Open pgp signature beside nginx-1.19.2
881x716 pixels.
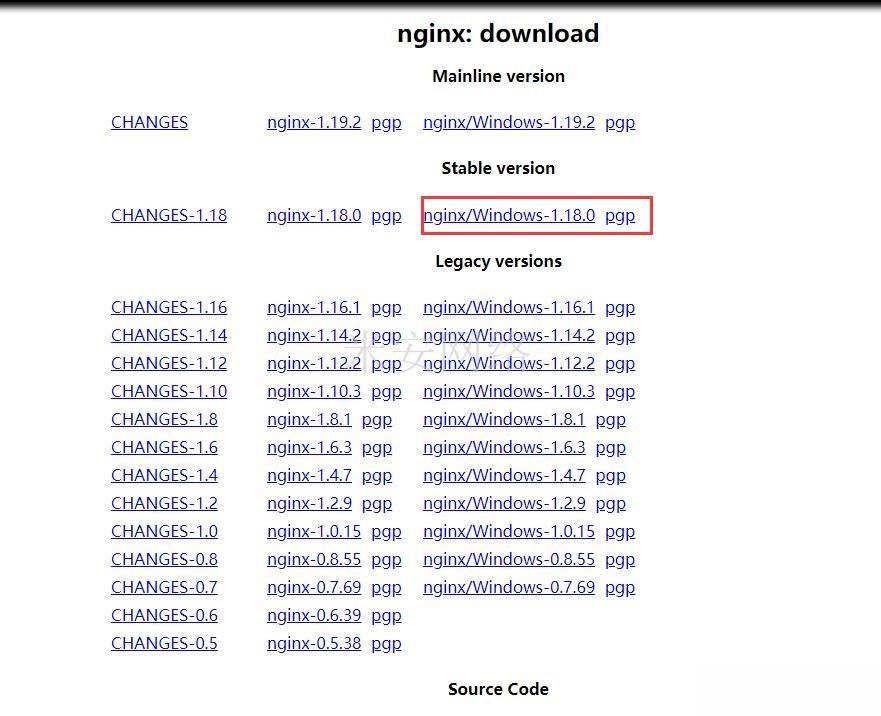pos(387,124)
